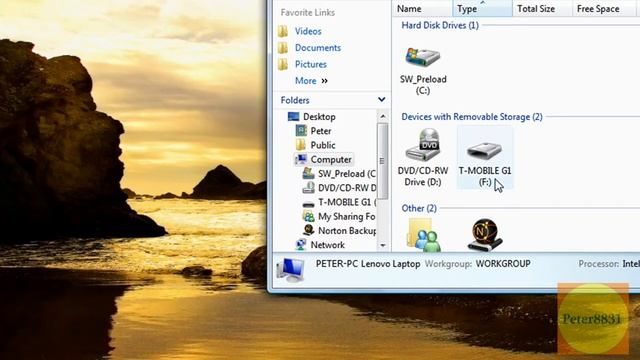Click the Documents folder icon in Favorite Links

[283, 48]
